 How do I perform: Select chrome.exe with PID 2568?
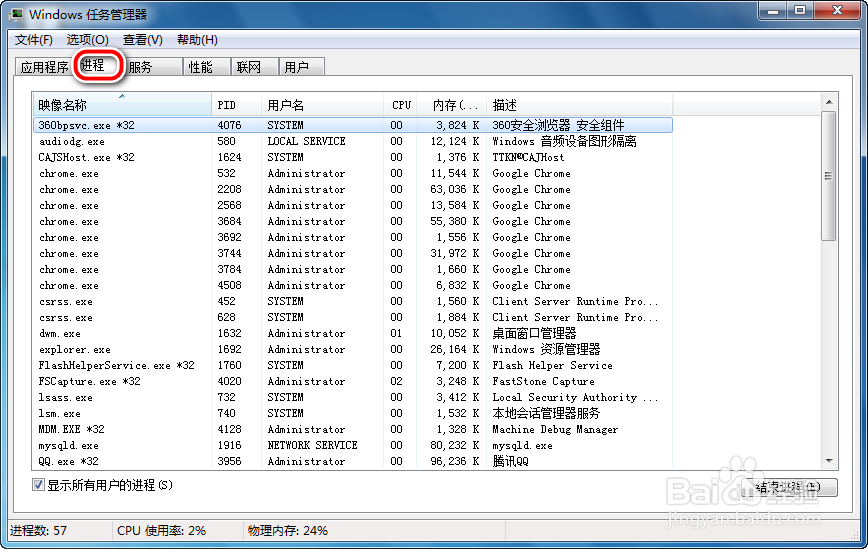[x=353, y=205]
